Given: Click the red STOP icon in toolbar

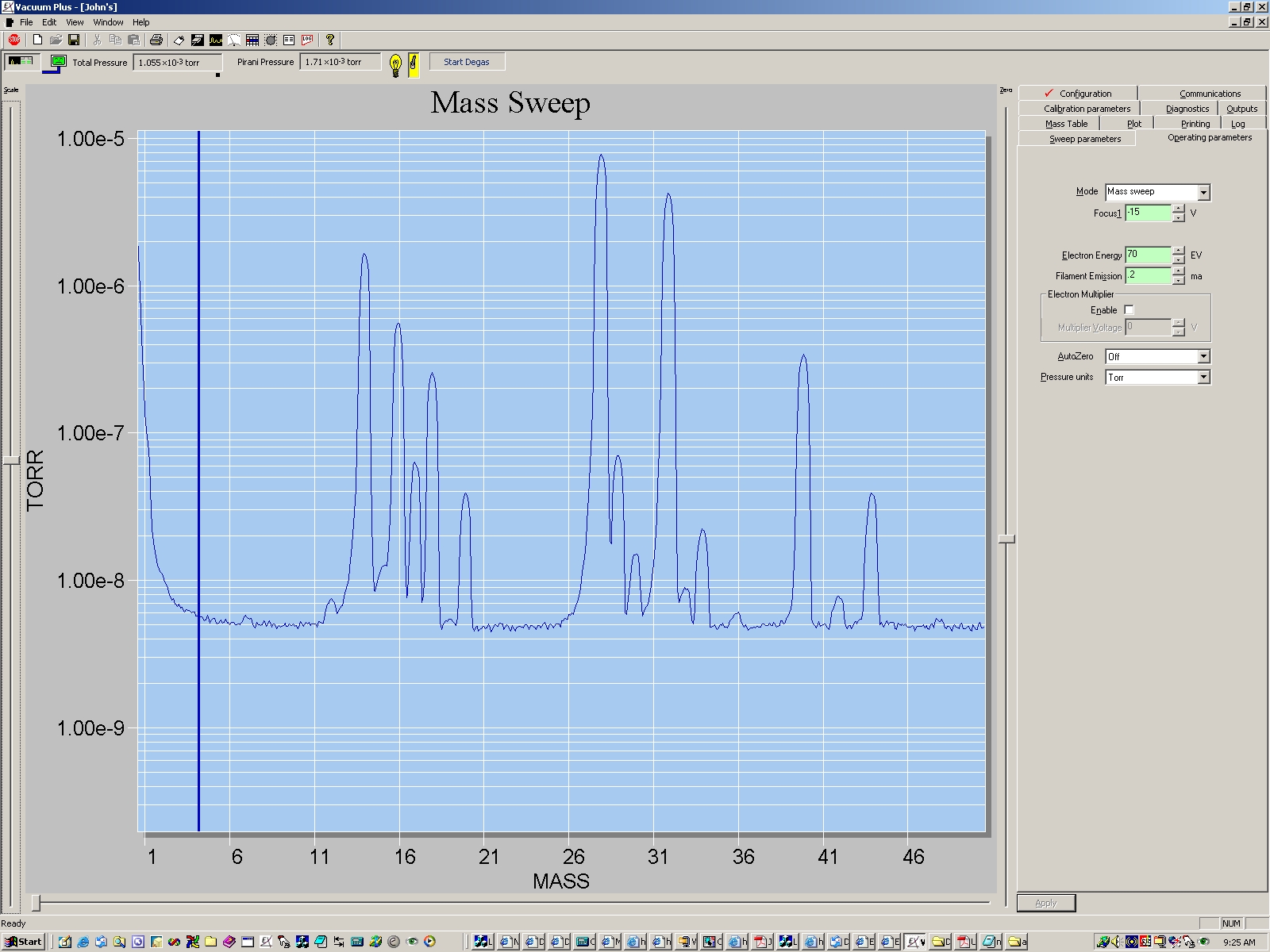Looking at the screenshot, I should pos(14,40).
